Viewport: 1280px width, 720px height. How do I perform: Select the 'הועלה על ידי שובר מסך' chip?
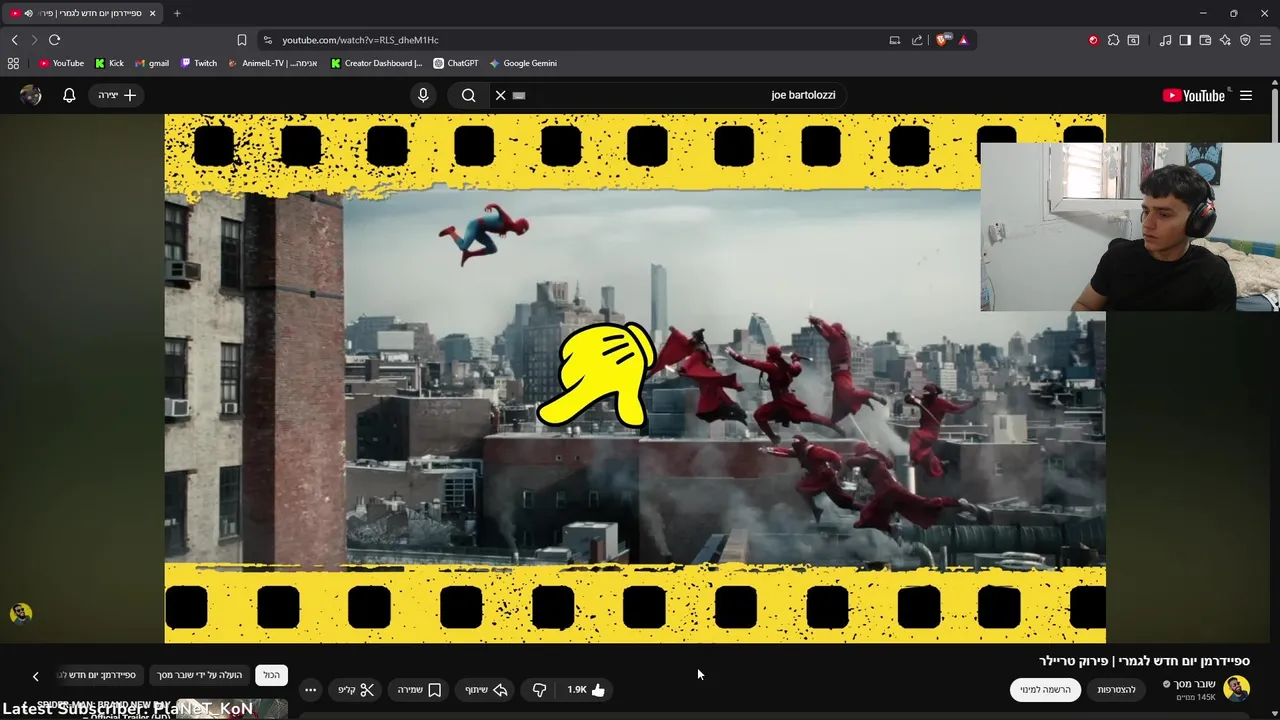tap(199, 675)
